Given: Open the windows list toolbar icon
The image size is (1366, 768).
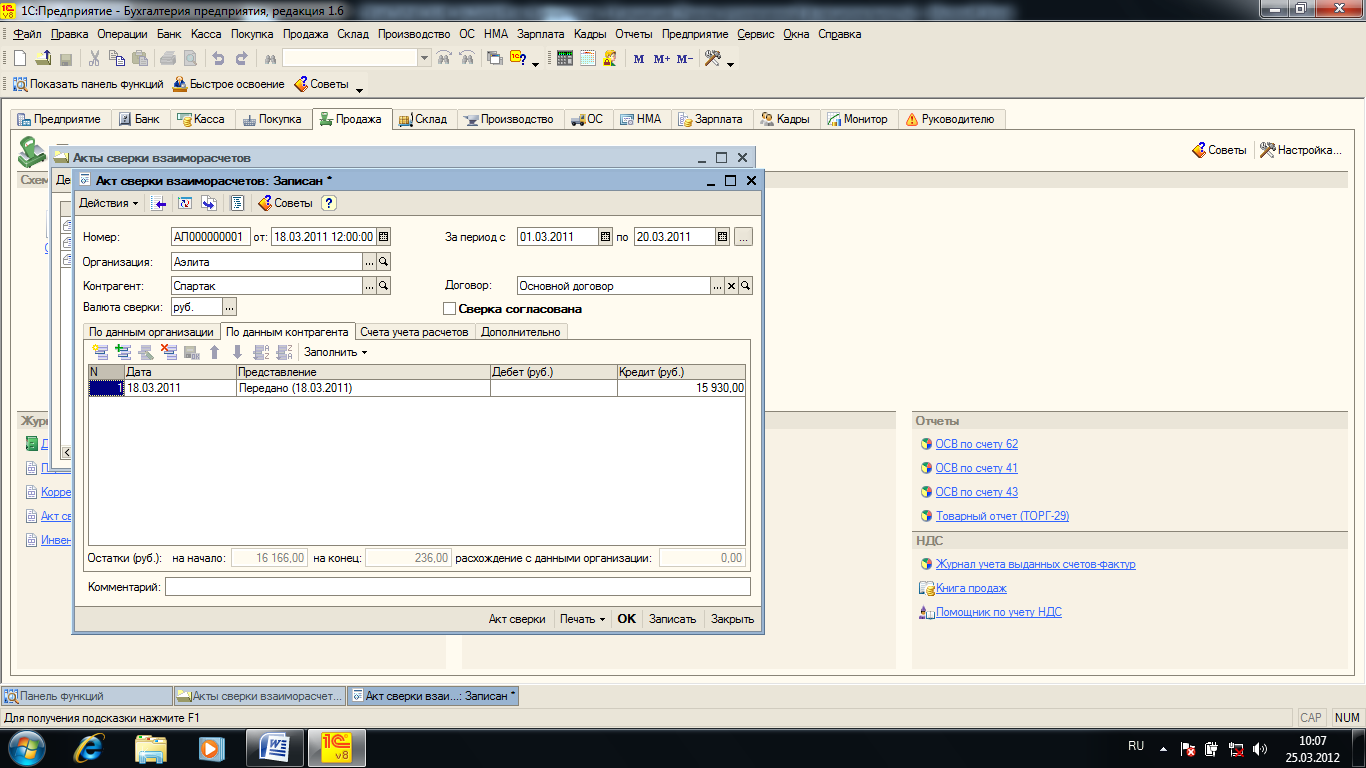Looking at the screenshot, I should point(495,59).
